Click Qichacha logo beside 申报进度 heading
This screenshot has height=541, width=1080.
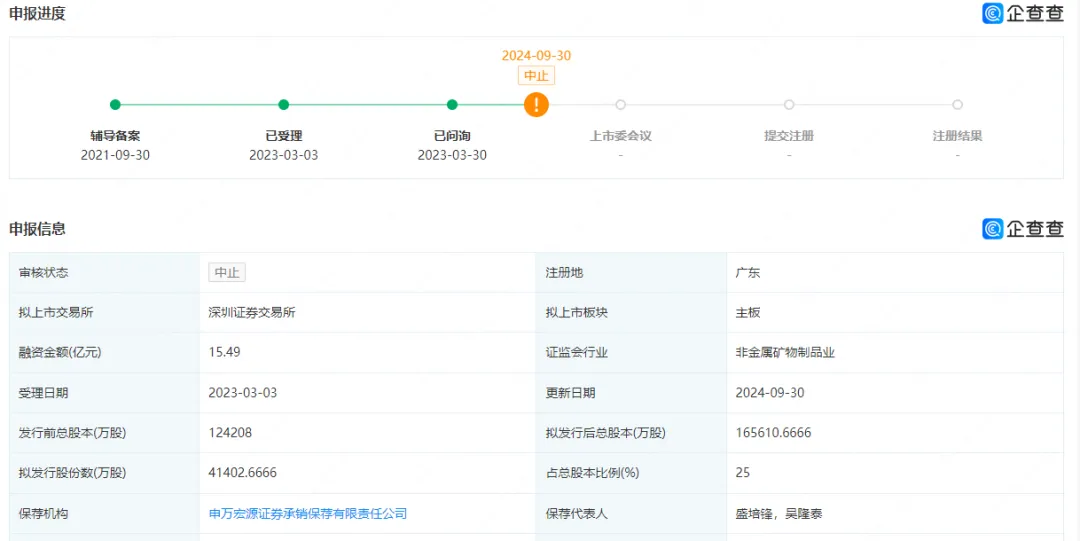pos(1022,14)
